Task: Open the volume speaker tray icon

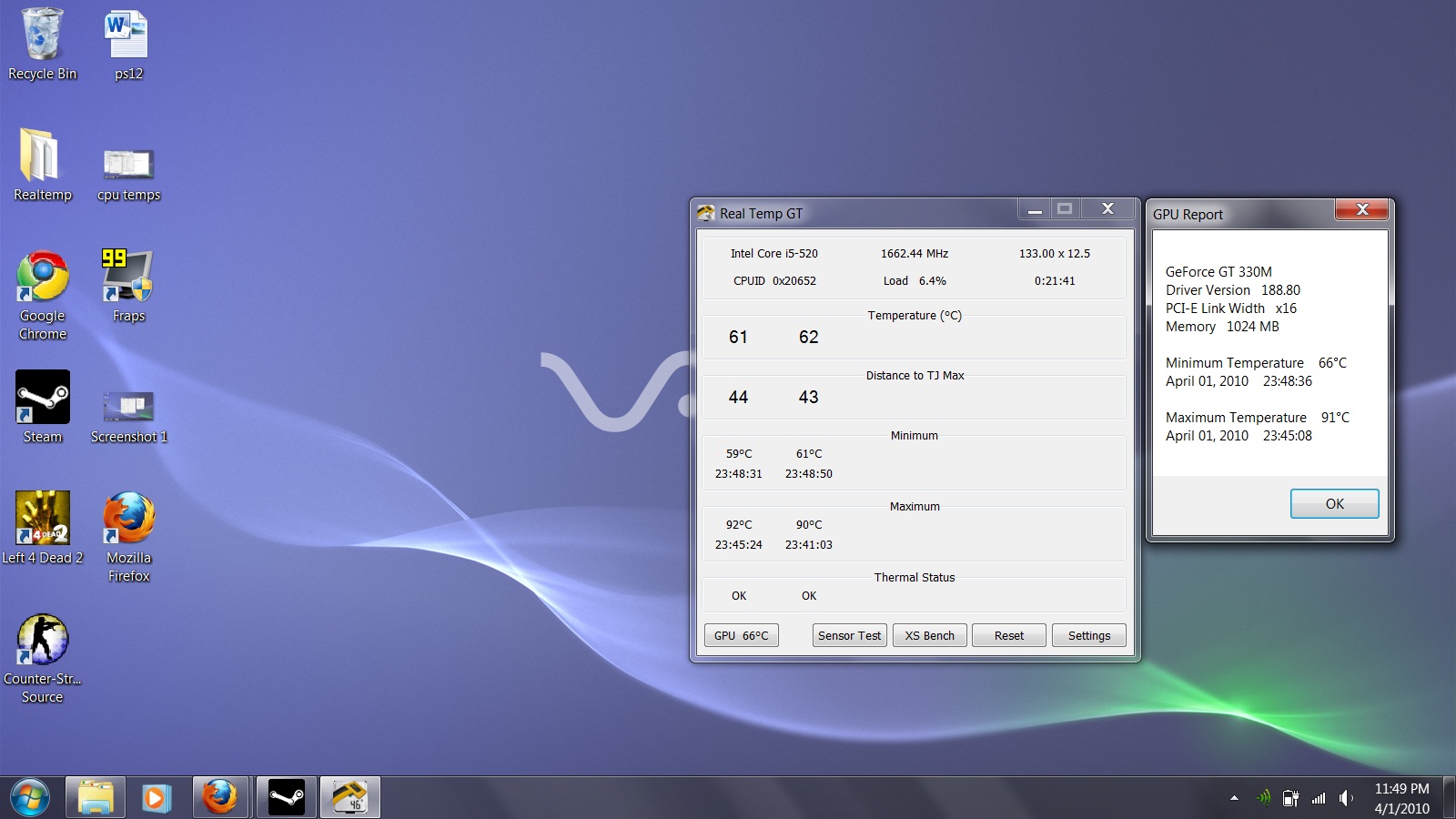Action: pyautogui.click(x=1346, y=798)
